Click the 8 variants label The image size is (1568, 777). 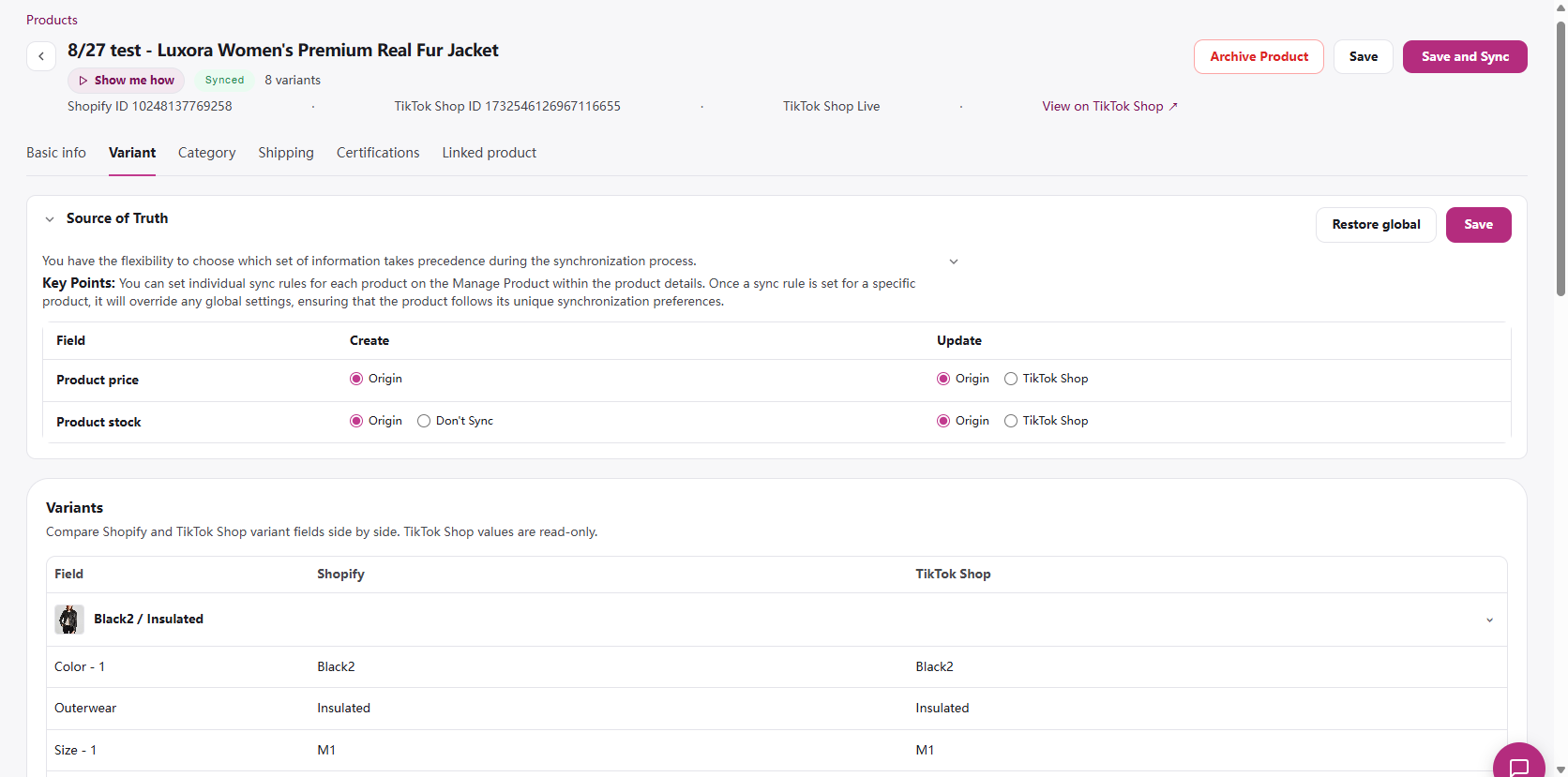[x=293, y=81]
